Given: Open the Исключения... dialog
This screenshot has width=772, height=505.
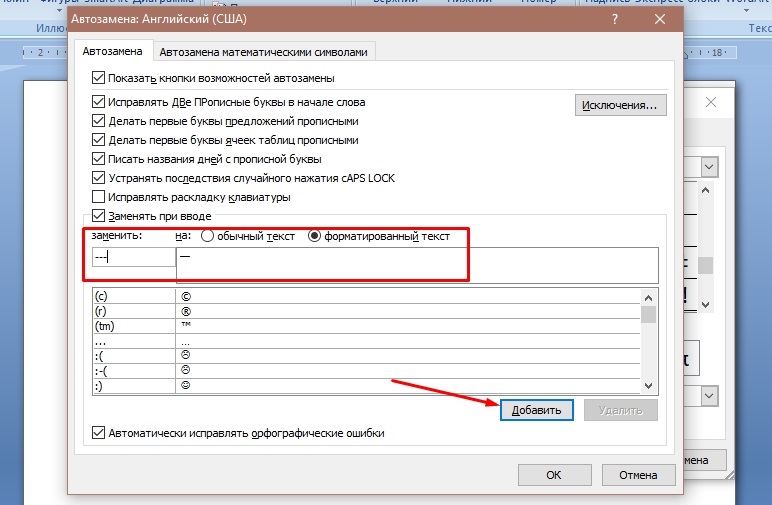Looking at the screenshot, I should click(x=620, y=105).
